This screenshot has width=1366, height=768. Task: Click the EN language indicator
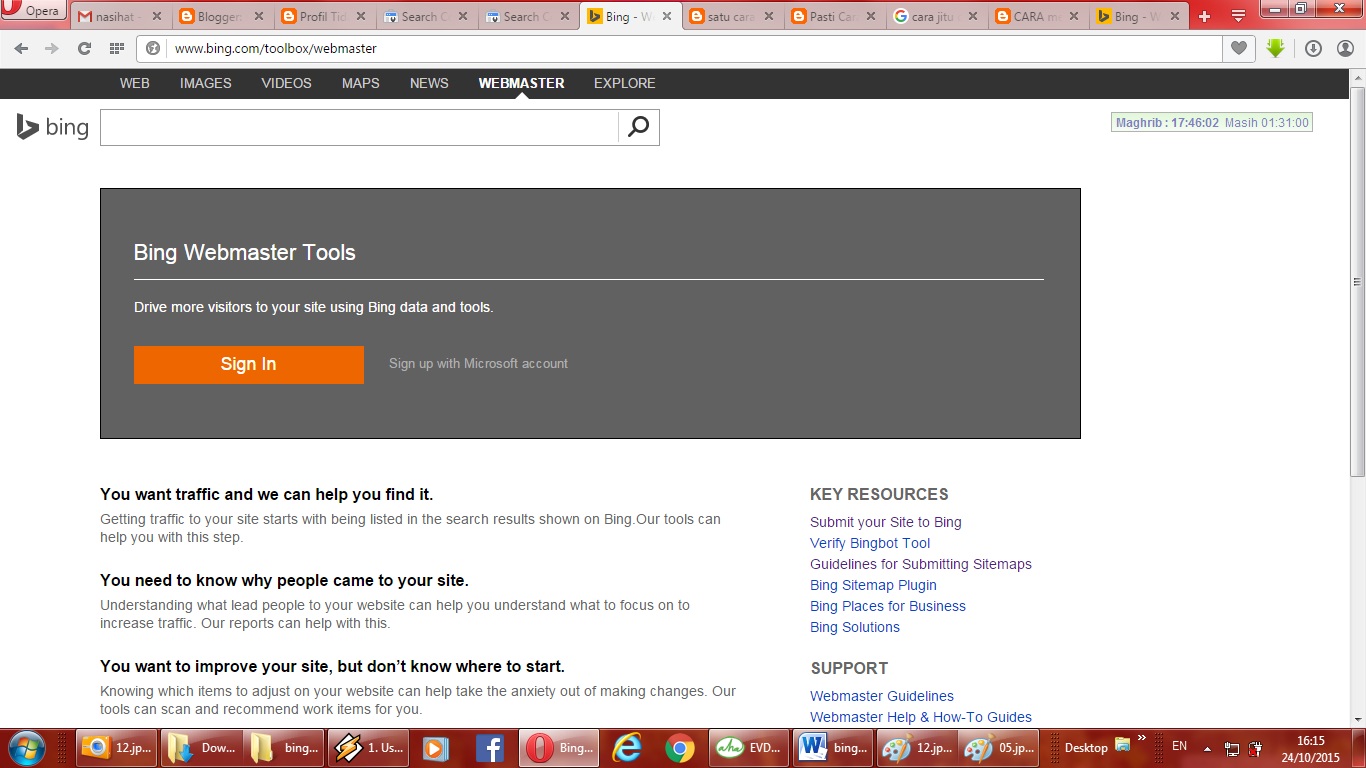[x=1179, y=746]
